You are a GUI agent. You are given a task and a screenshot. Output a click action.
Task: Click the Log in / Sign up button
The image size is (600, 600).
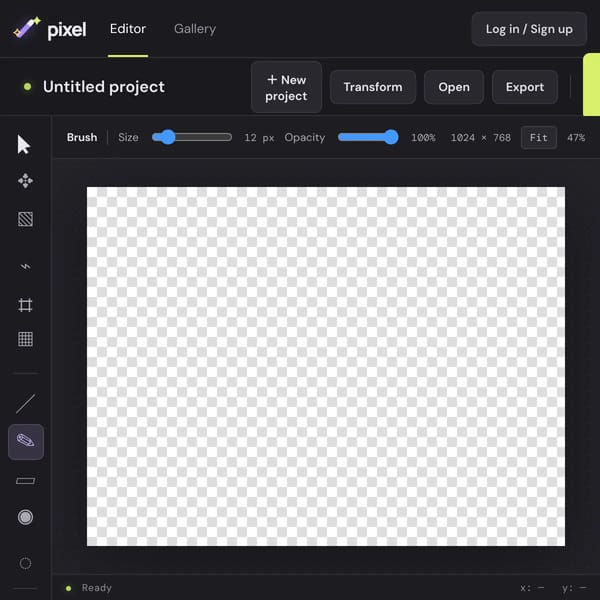coord(529,29)
